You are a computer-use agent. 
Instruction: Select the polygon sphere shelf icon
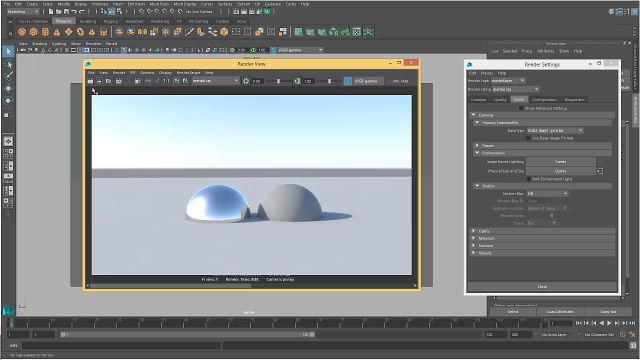[22, 32]
